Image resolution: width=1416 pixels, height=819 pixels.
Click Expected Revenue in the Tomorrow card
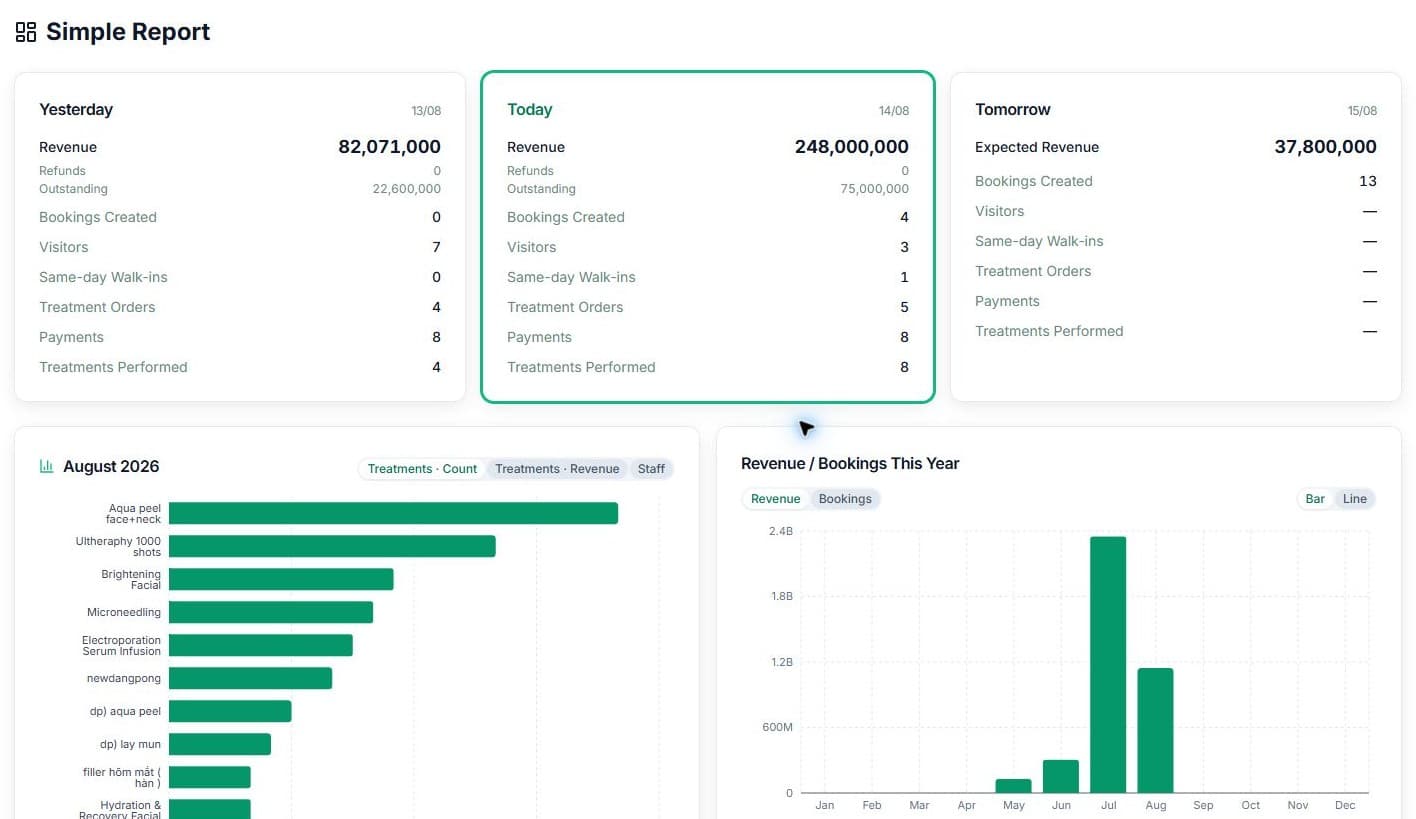[1037, 147]
